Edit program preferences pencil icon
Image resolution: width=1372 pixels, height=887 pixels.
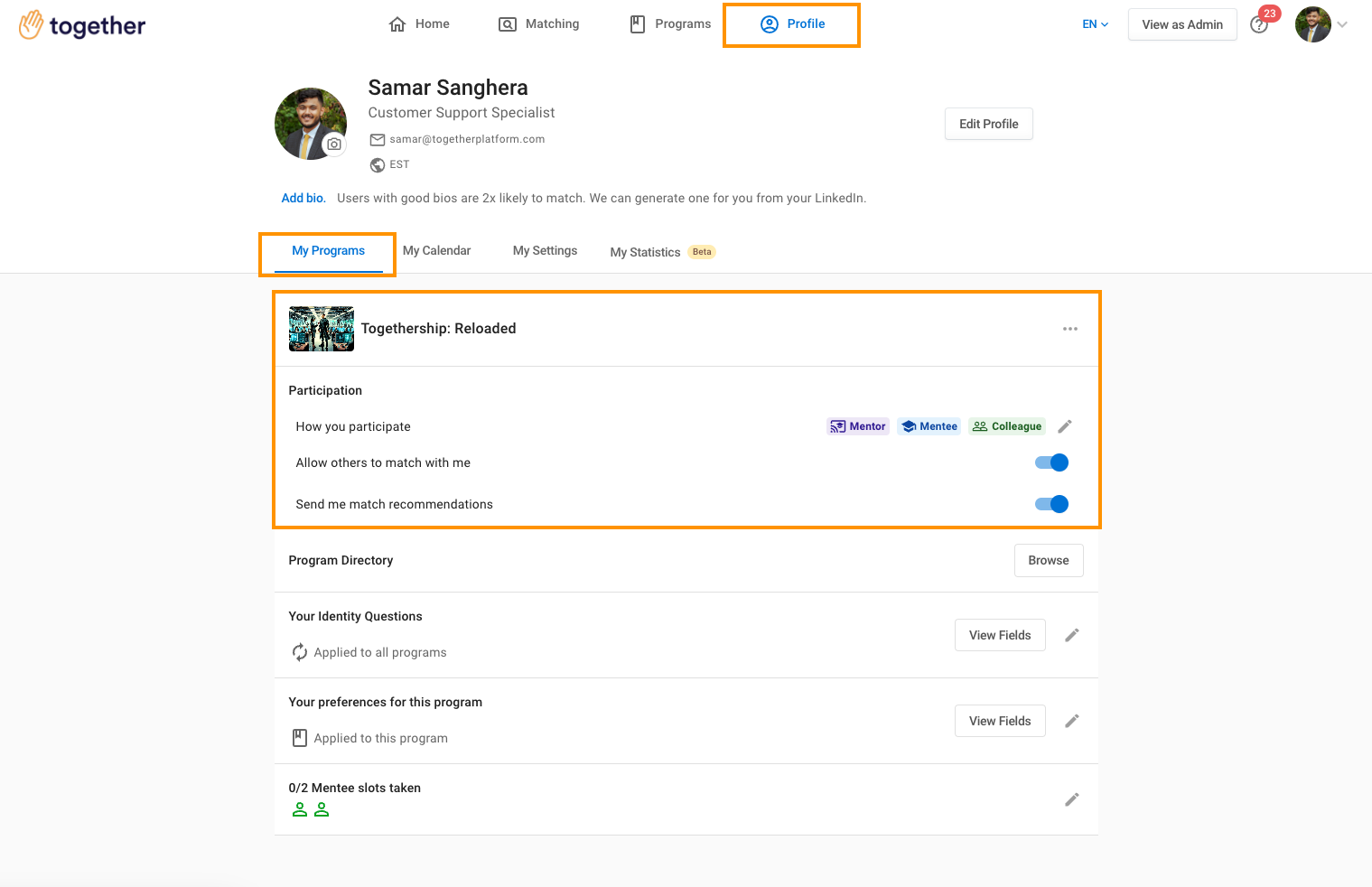click(x=1072, y=721)
